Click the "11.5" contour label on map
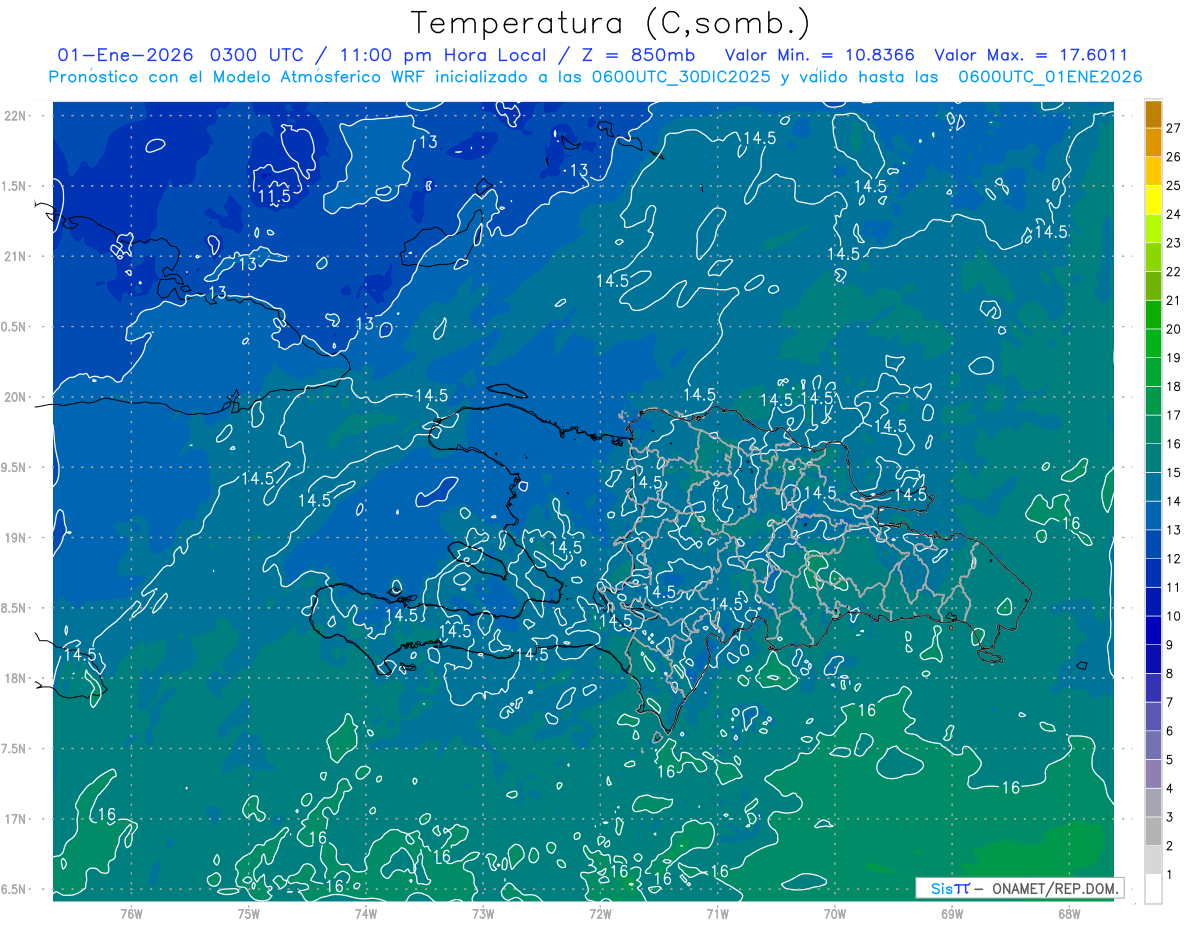The height and width of the screenshot is (927, 1200). (x=274, y=197)
